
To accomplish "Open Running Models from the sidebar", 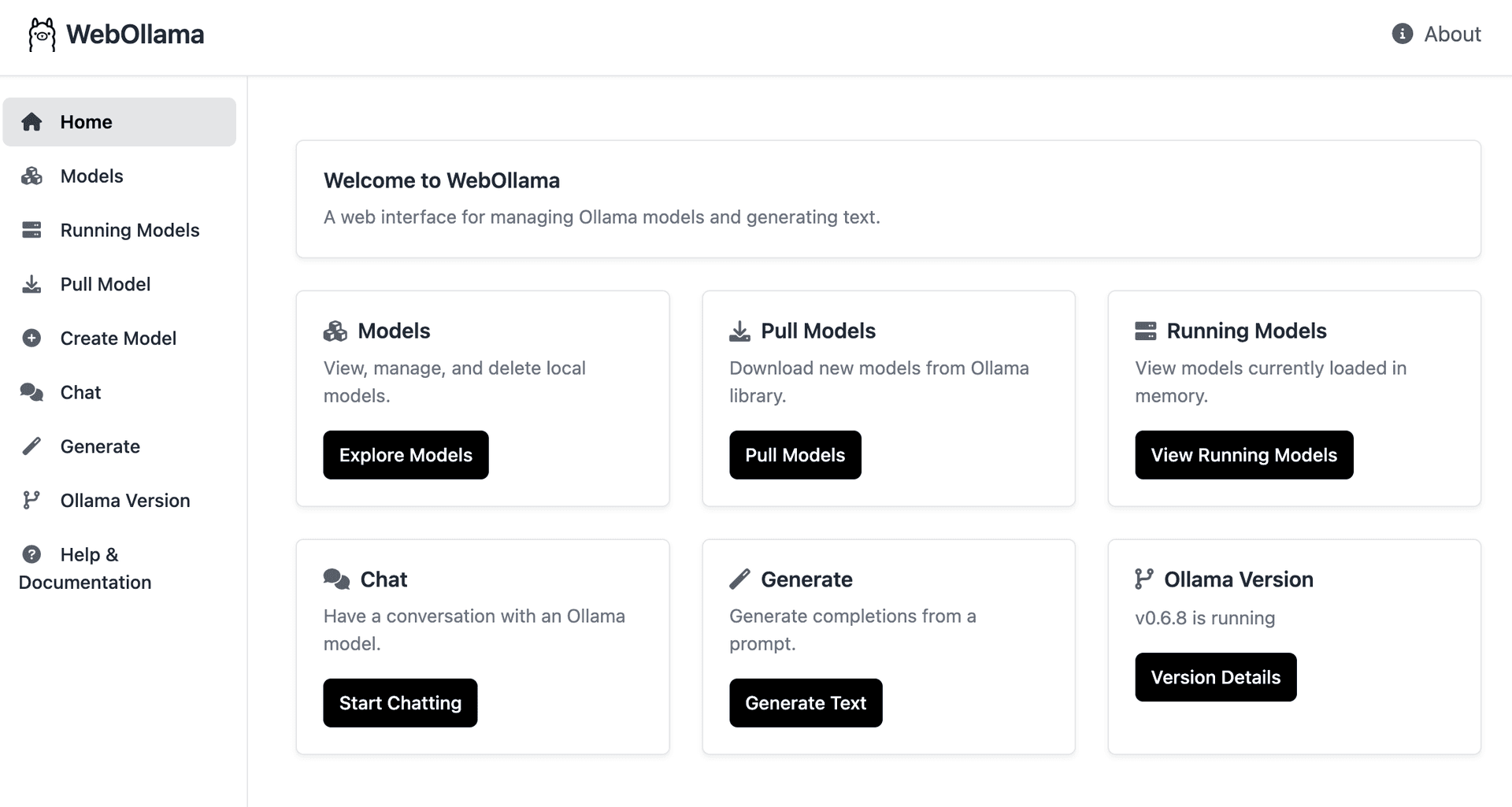I will click(120, 230).
